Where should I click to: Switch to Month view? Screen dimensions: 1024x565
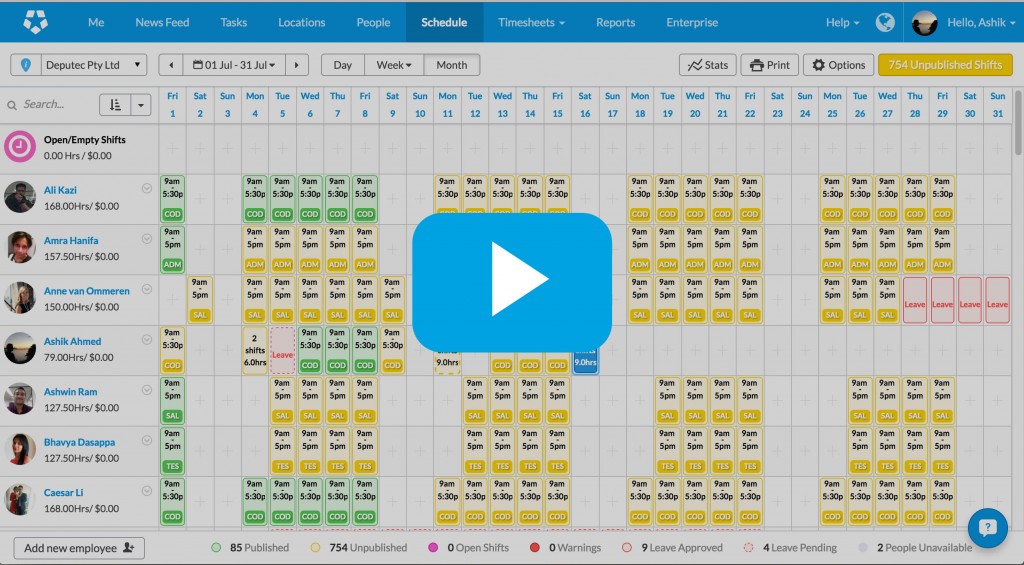click(451, 65)
